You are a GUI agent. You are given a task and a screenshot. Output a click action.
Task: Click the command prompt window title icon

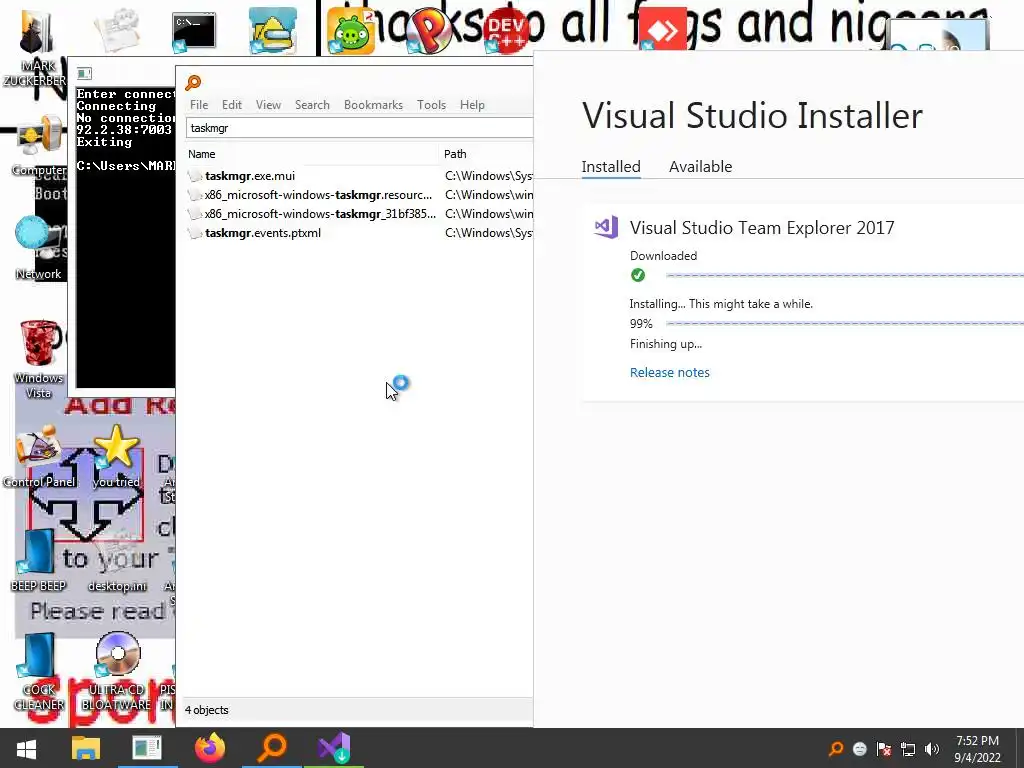point(84,73)
